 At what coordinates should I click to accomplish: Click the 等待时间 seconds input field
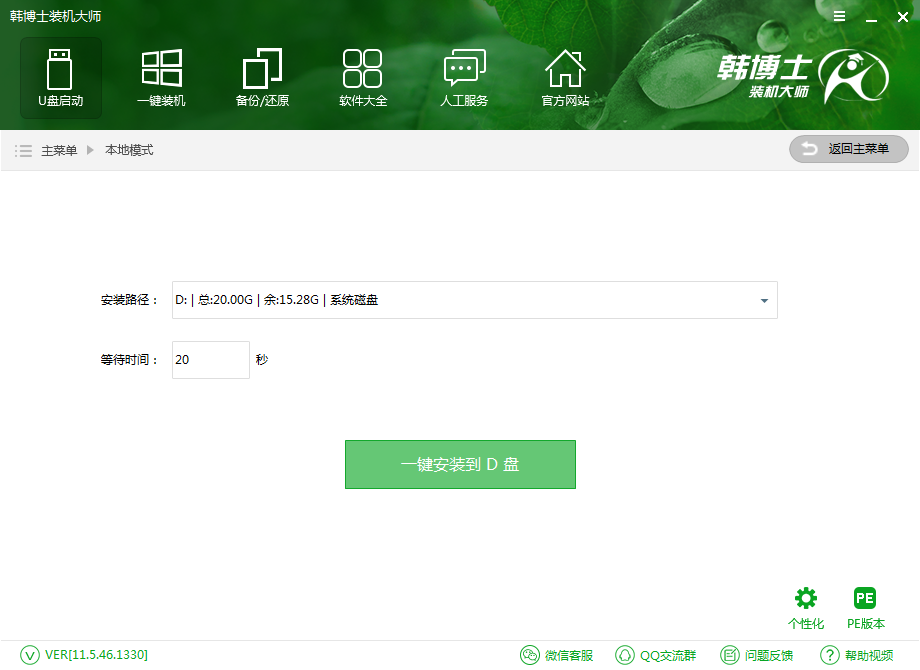tap(210, 360)
